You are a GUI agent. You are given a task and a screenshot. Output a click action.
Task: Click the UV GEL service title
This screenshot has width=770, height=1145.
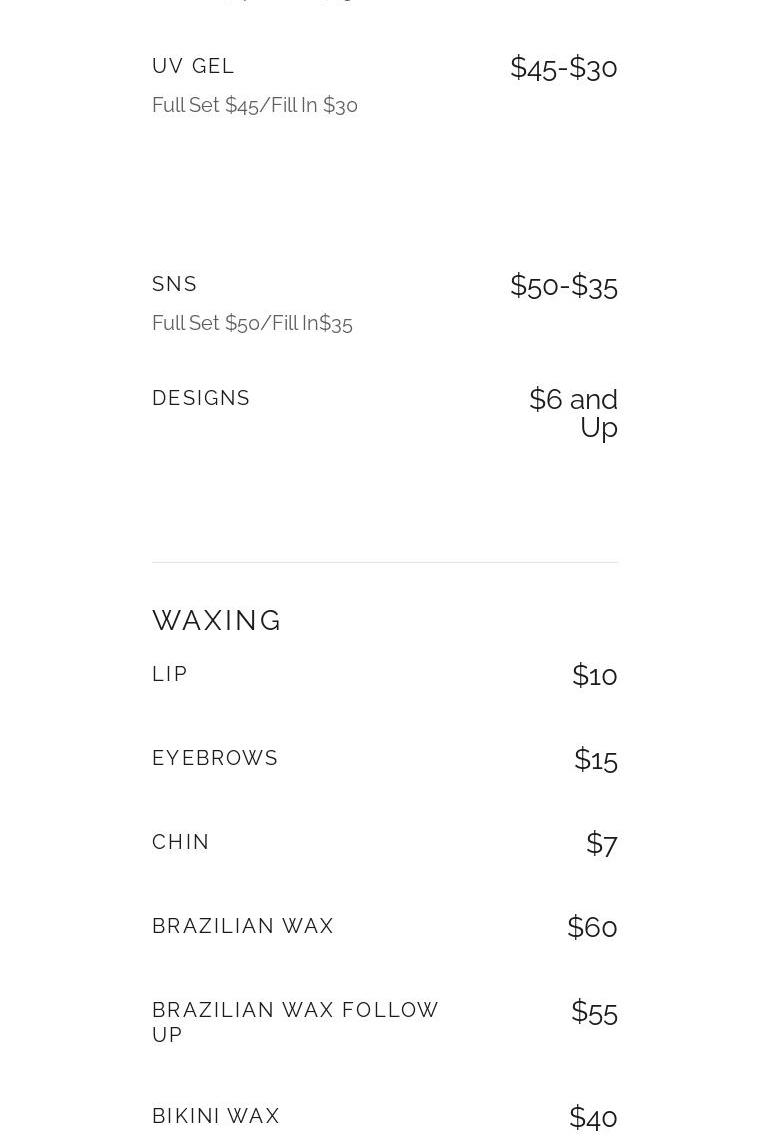tap(193, 66)
